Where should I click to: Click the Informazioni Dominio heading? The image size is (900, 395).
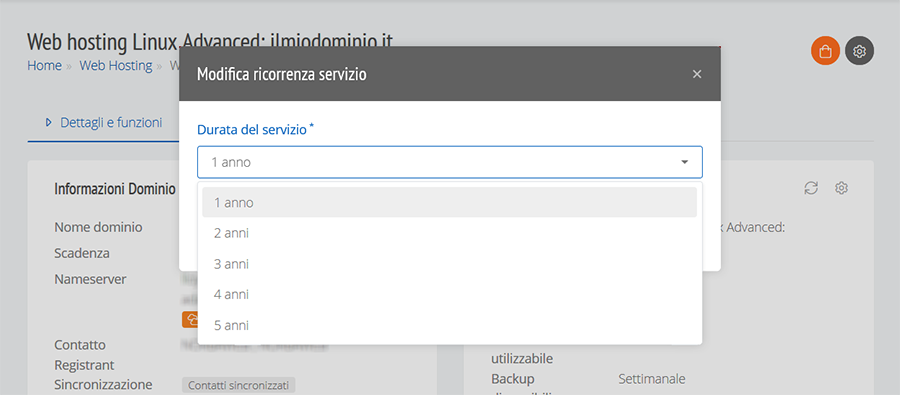pyautogui.click(x=115, y=189)
